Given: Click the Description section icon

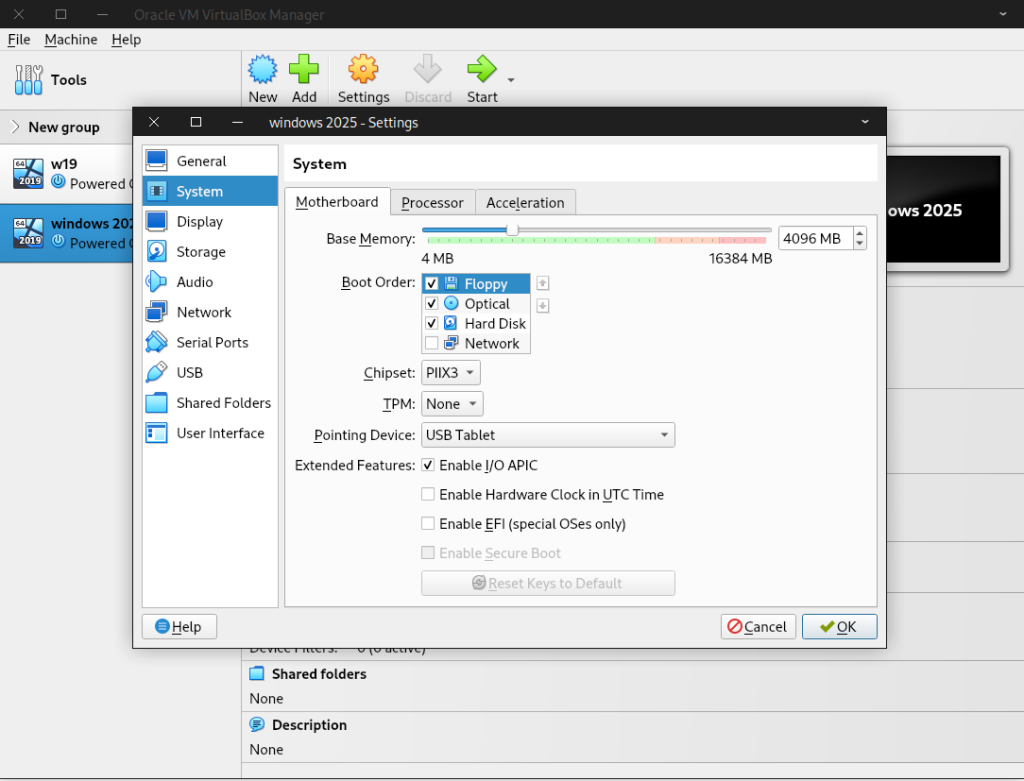Looking at the screenshot, I should (x=257, y=724).
